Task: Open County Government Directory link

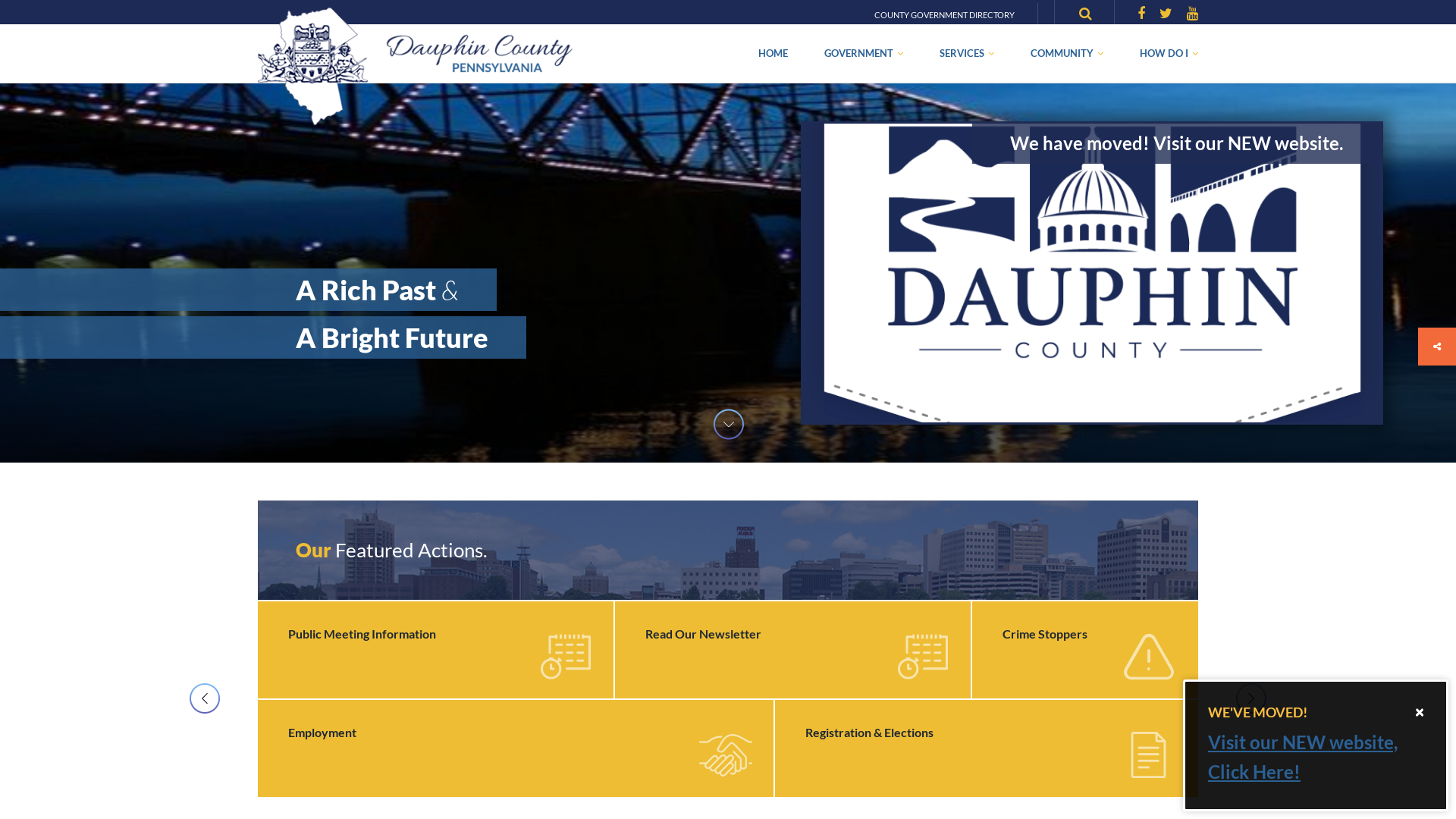Action: pos(944,15)
